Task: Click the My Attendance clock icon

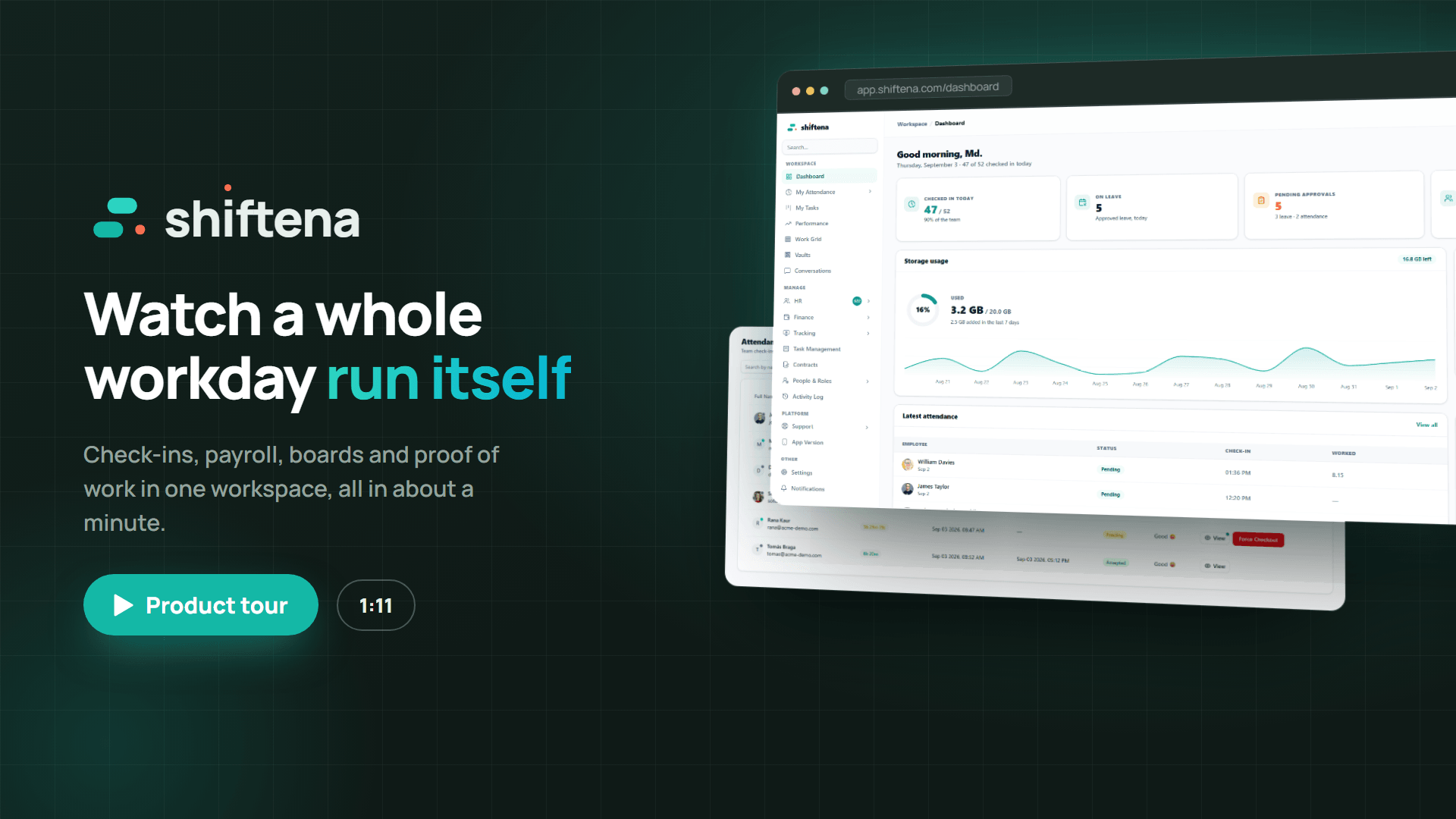Action: click(789, 192)
